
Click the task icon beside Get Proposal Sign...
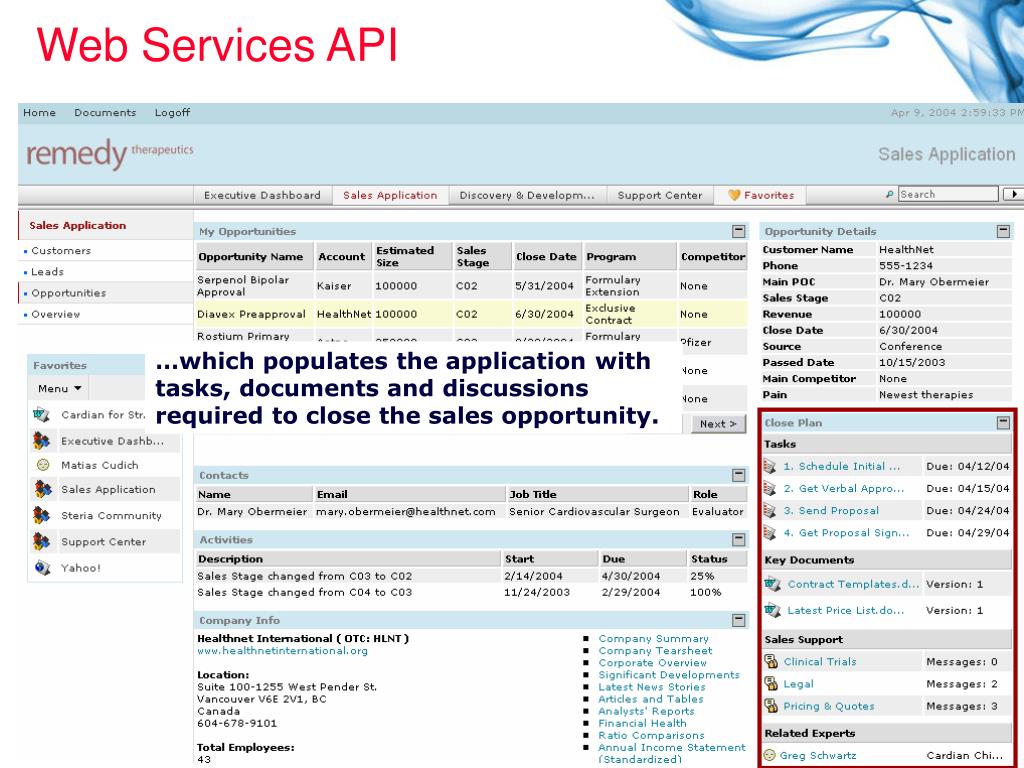tap(770, 533)
